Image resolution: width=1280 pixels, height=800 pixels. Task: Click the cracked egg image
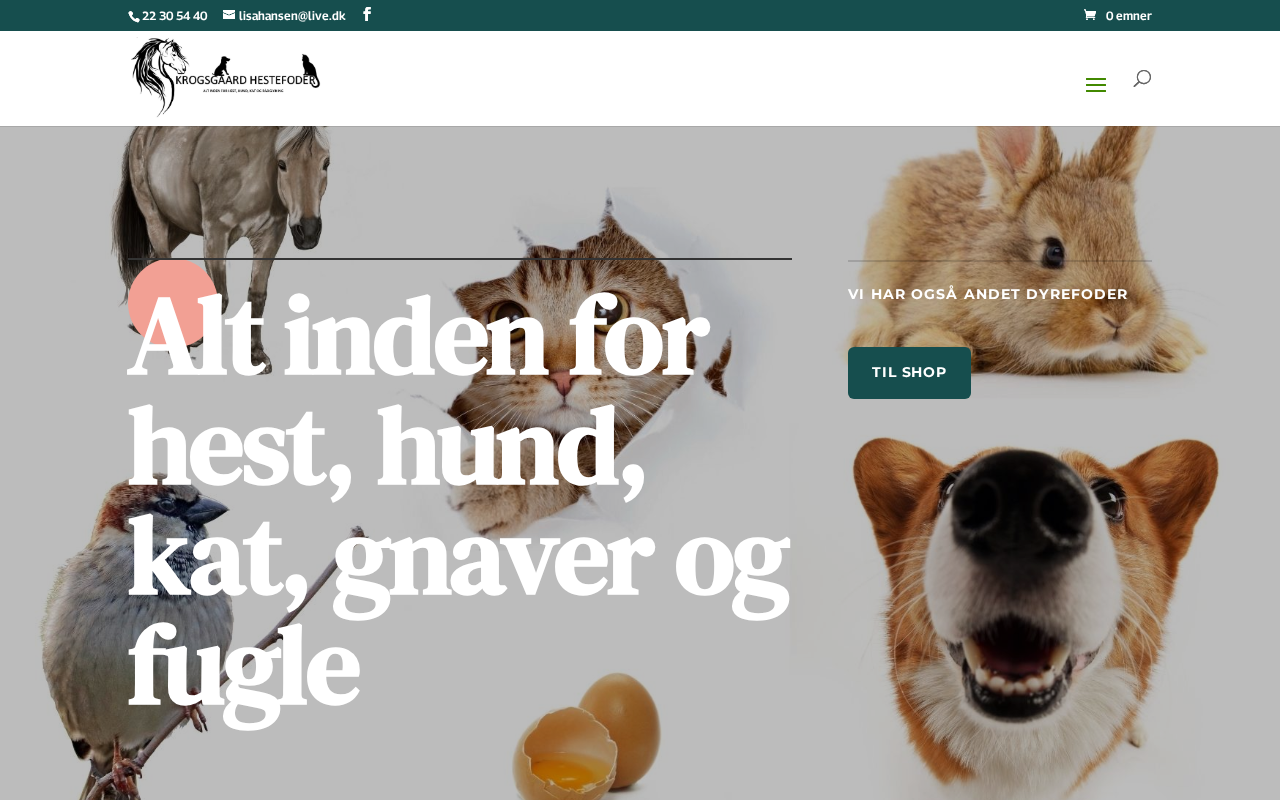588,740
